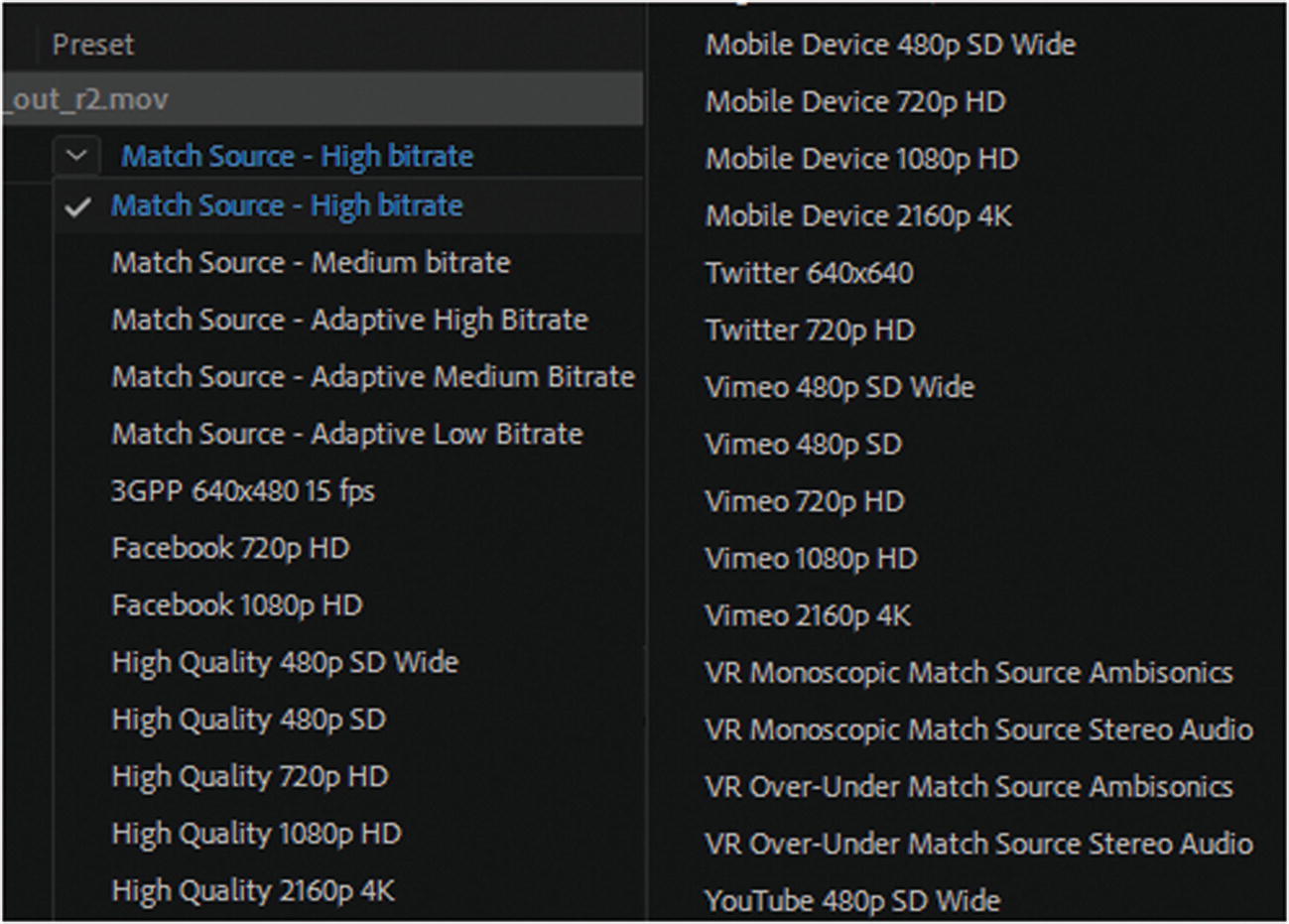Select High Quality 2160p 4K preset
This screenshot has width=1289, height=924.
253,890
